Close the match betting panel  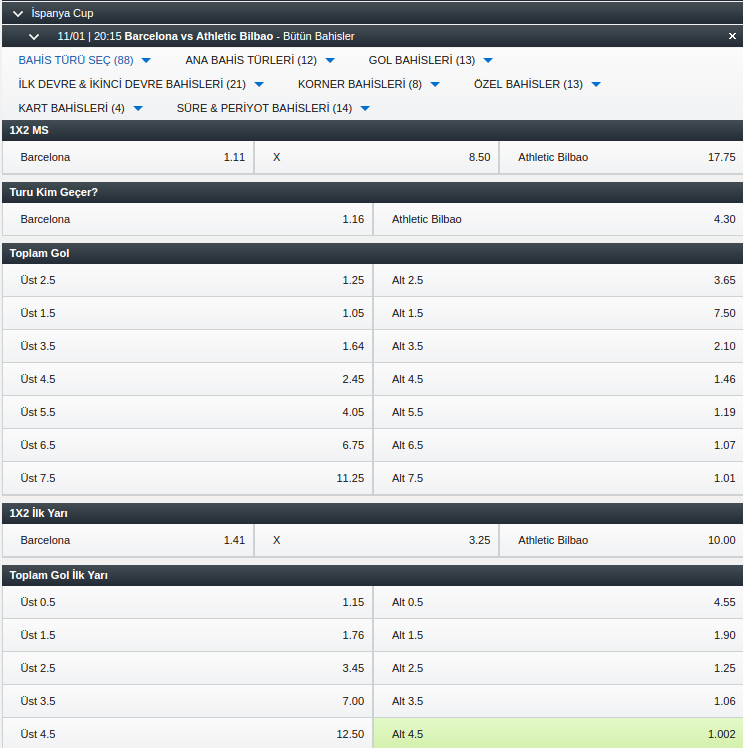click(x=732, y=36)
